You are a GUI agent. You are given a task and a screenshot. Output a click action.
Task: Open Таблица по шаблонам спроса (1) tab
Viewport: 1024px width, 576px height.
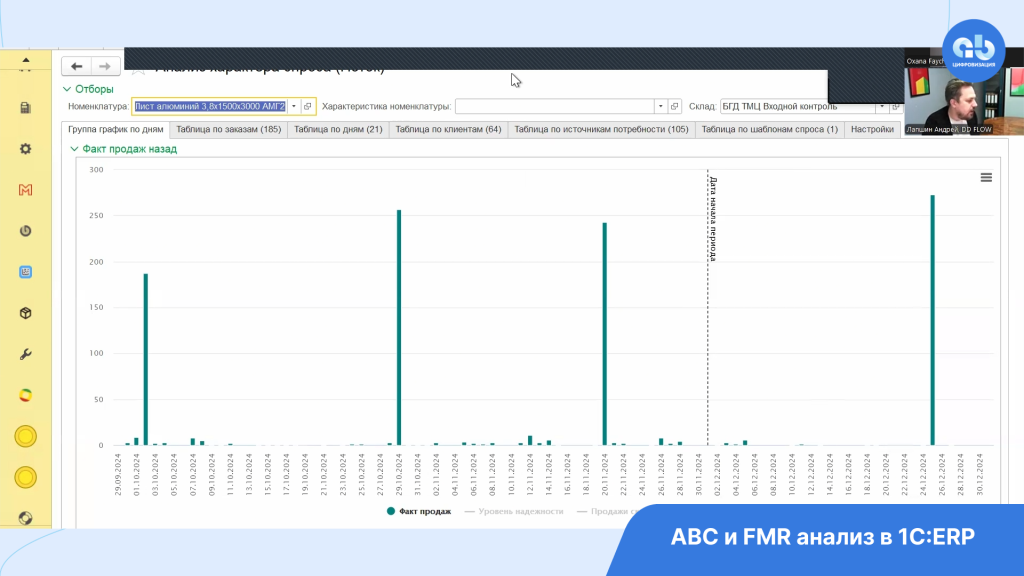click(769, 129)
